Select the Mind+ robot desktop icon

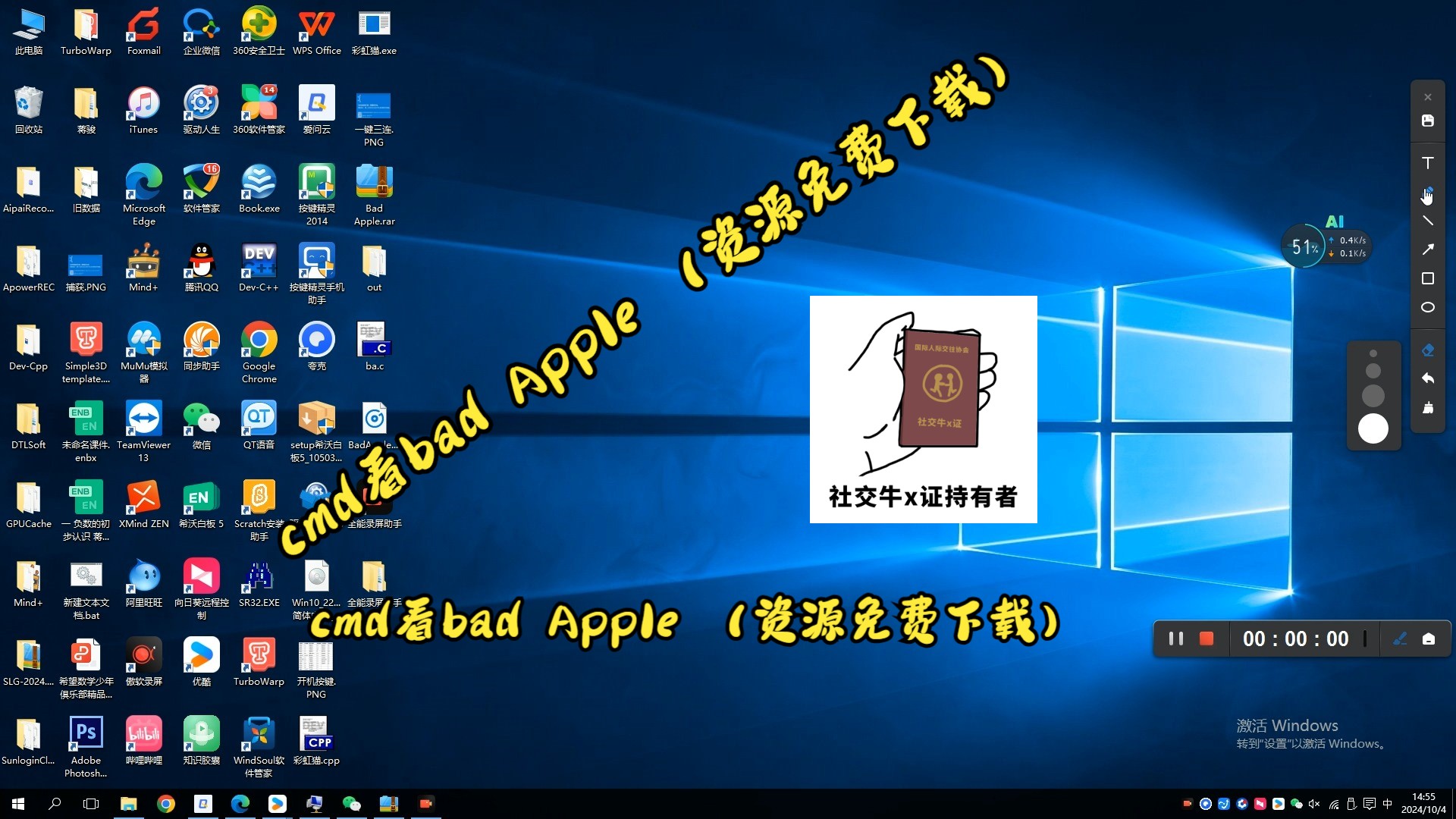143,268
